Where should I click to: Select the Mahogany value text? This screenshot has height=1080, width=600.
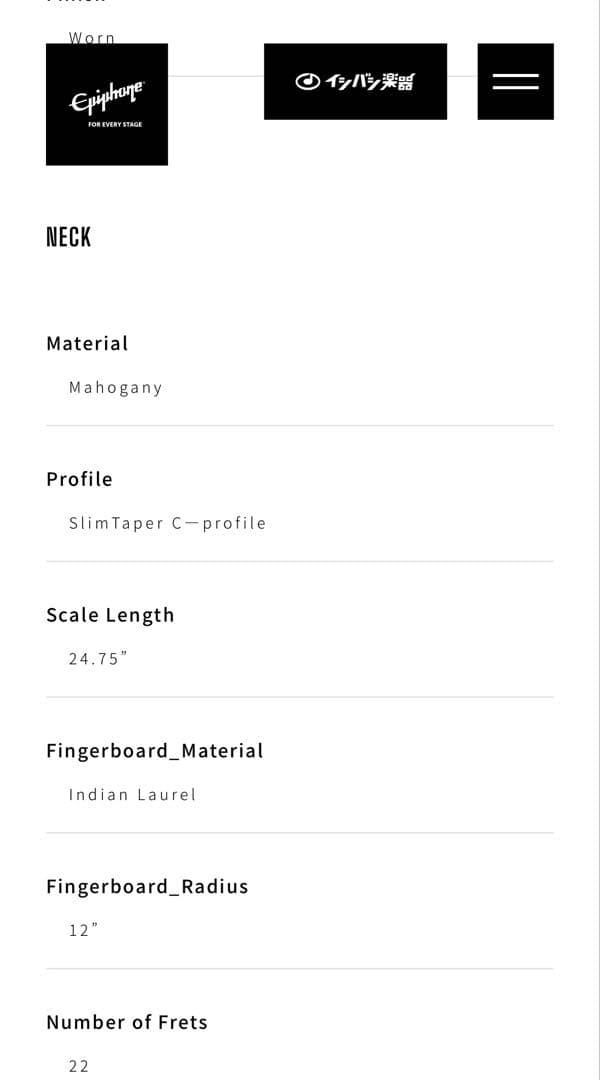tap(115, 387)
